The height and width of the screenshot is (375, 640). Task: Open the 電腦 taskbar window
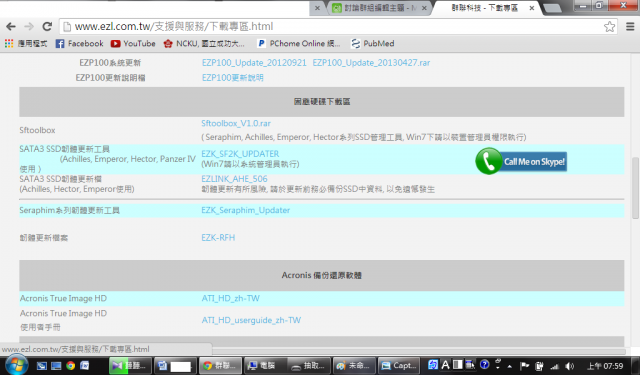pos(264,366)
